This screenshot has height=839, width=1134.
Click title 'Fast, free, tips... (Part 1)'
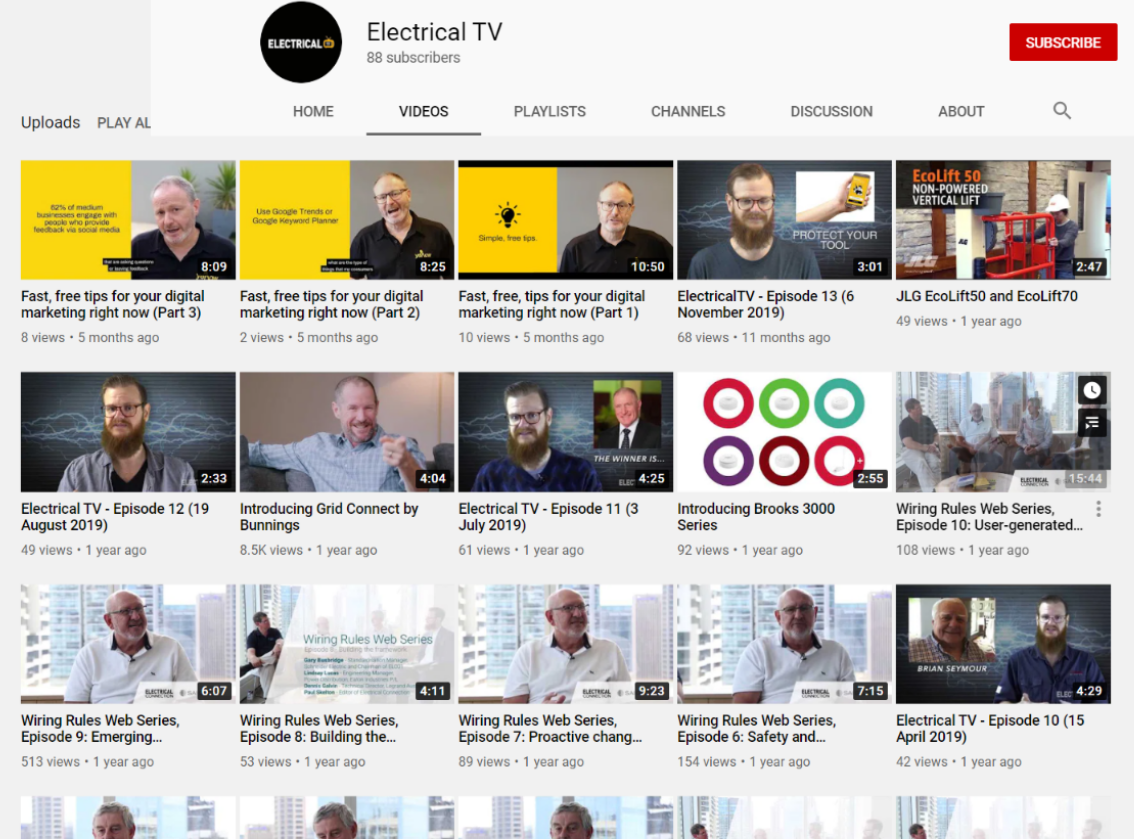(552, 304)
